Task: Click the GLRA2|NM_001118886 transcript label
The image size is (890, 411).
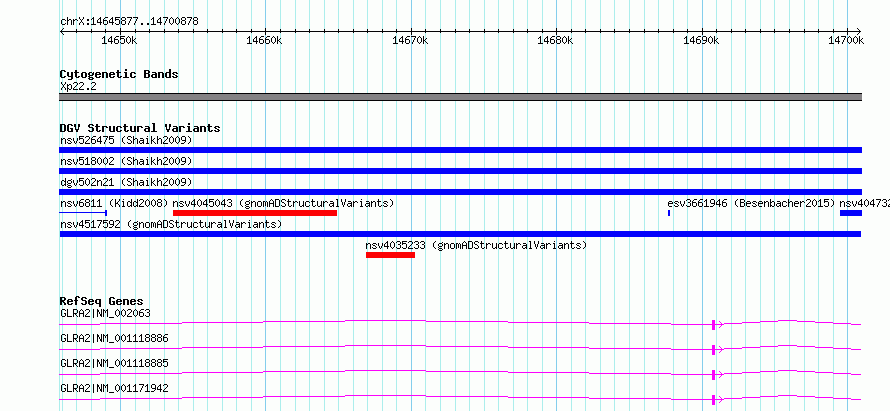Action: pyautogui.click(x=114, y=338)
